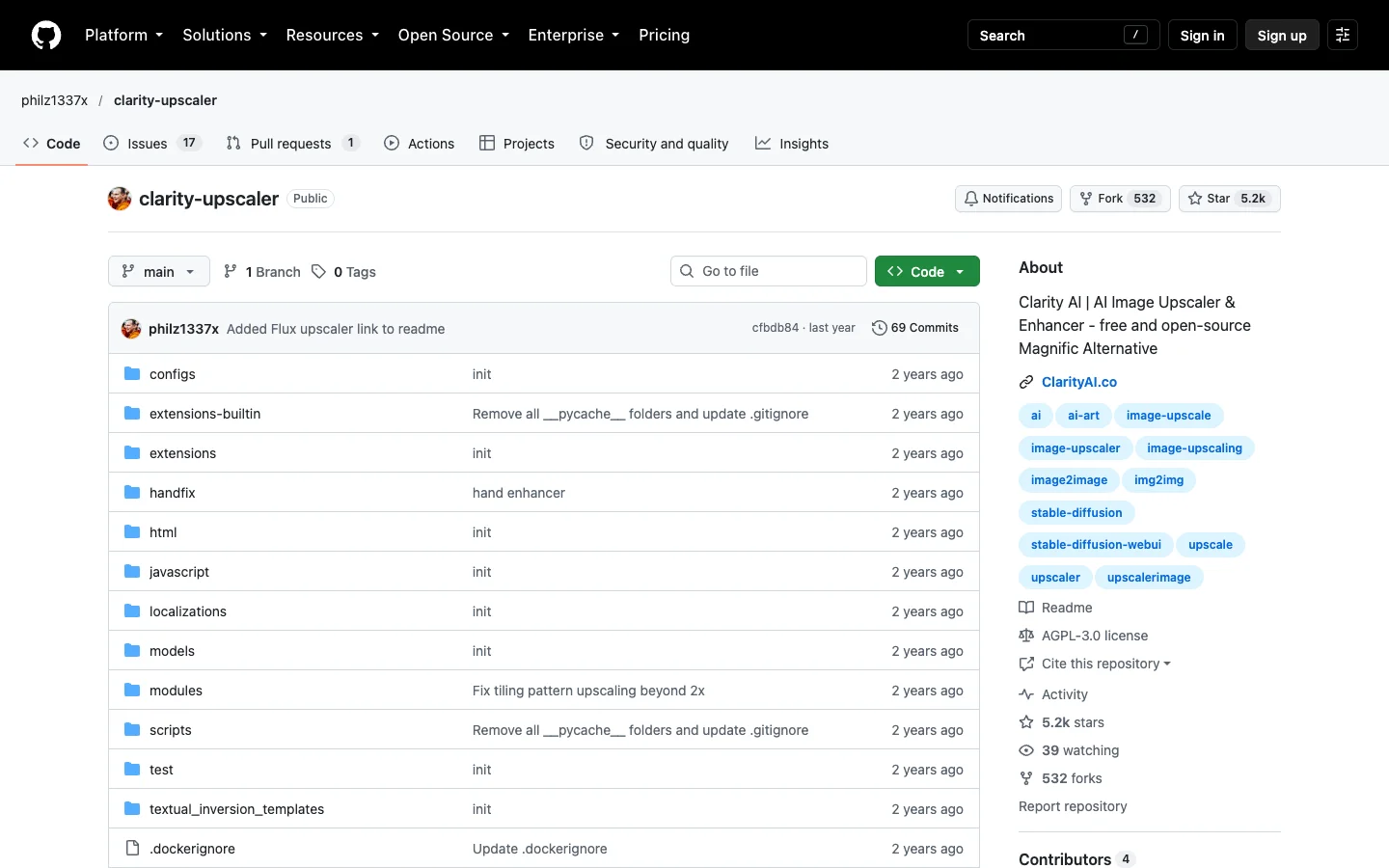
Task: Click the top Search box
Action: point(1064,36)
